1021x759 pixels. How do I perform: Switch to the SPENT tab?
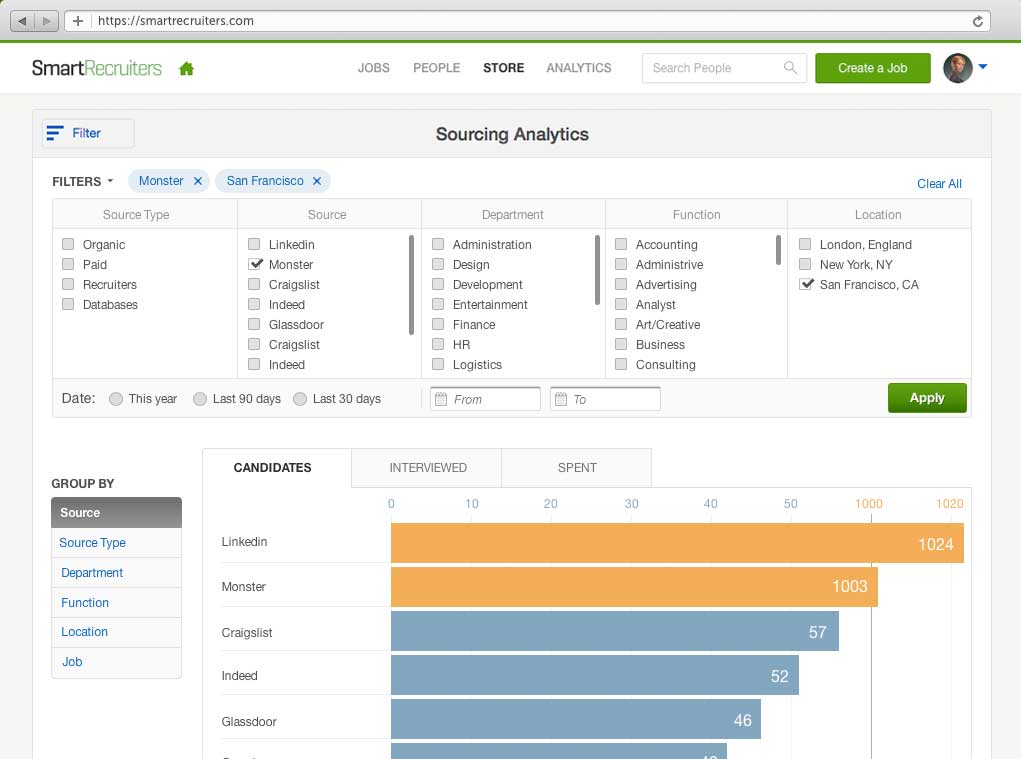coord(576,467)
